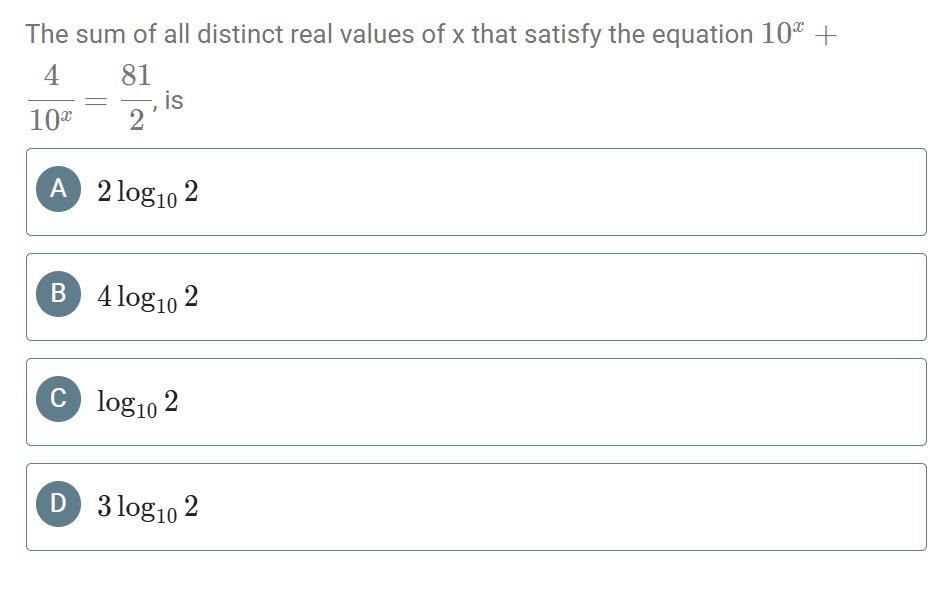
Task: Click the word "is" after the equation
Action: tap(173, 100)
